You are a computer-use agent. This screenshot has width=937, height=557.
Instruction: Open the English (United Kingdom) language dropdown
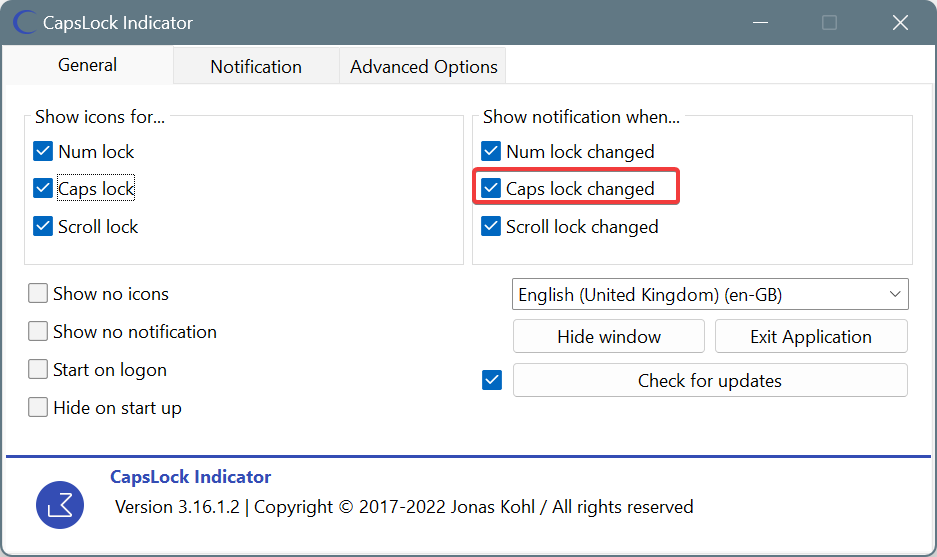click(710, 294)
